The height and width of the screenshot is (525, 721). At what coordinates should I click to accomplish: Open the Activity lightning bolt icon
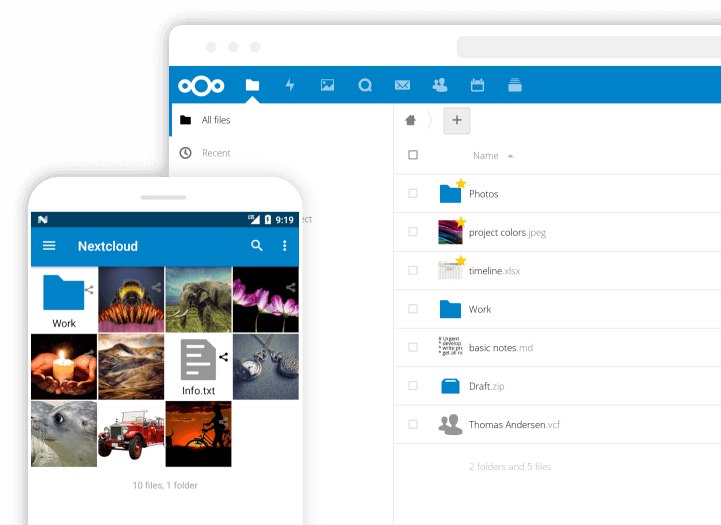290,85
